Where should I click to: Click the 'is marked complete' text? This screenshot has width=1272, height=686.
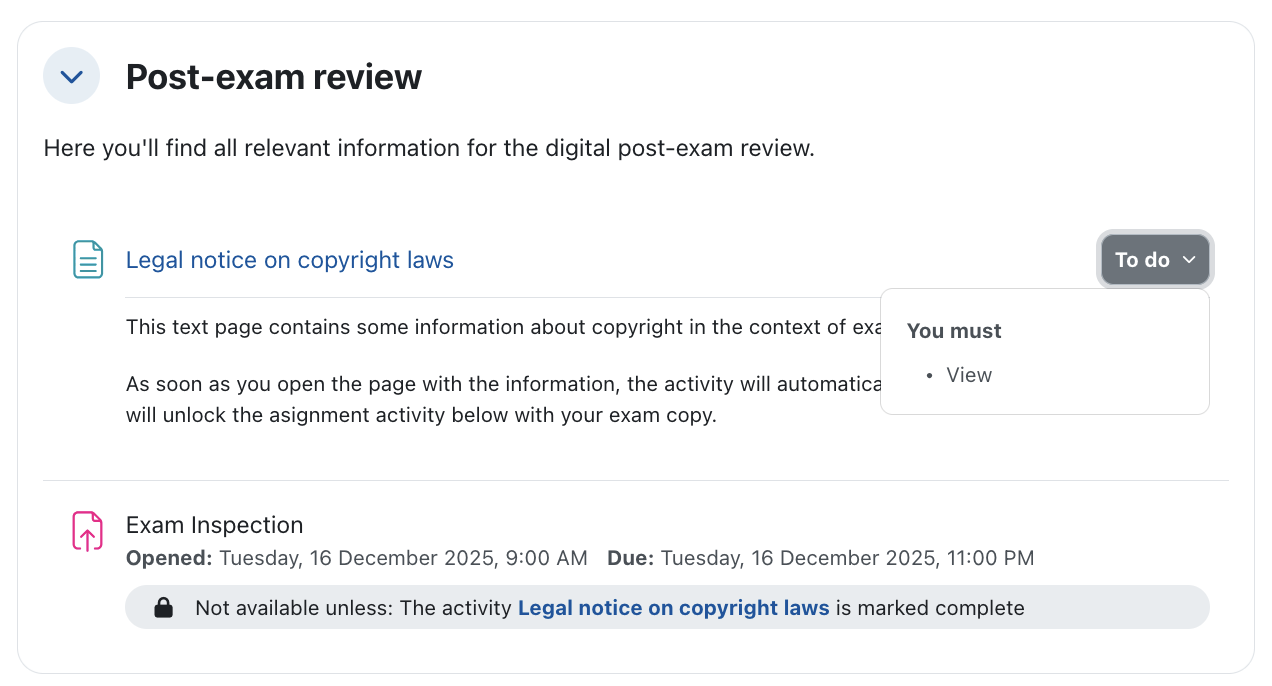(930, 608)
